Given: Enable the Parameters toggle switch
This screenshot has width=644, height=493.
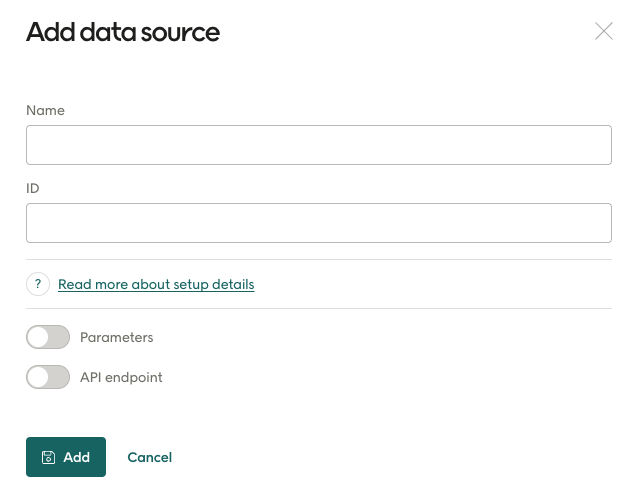Looking at the screenshot, I should click(x=48, y=337).
